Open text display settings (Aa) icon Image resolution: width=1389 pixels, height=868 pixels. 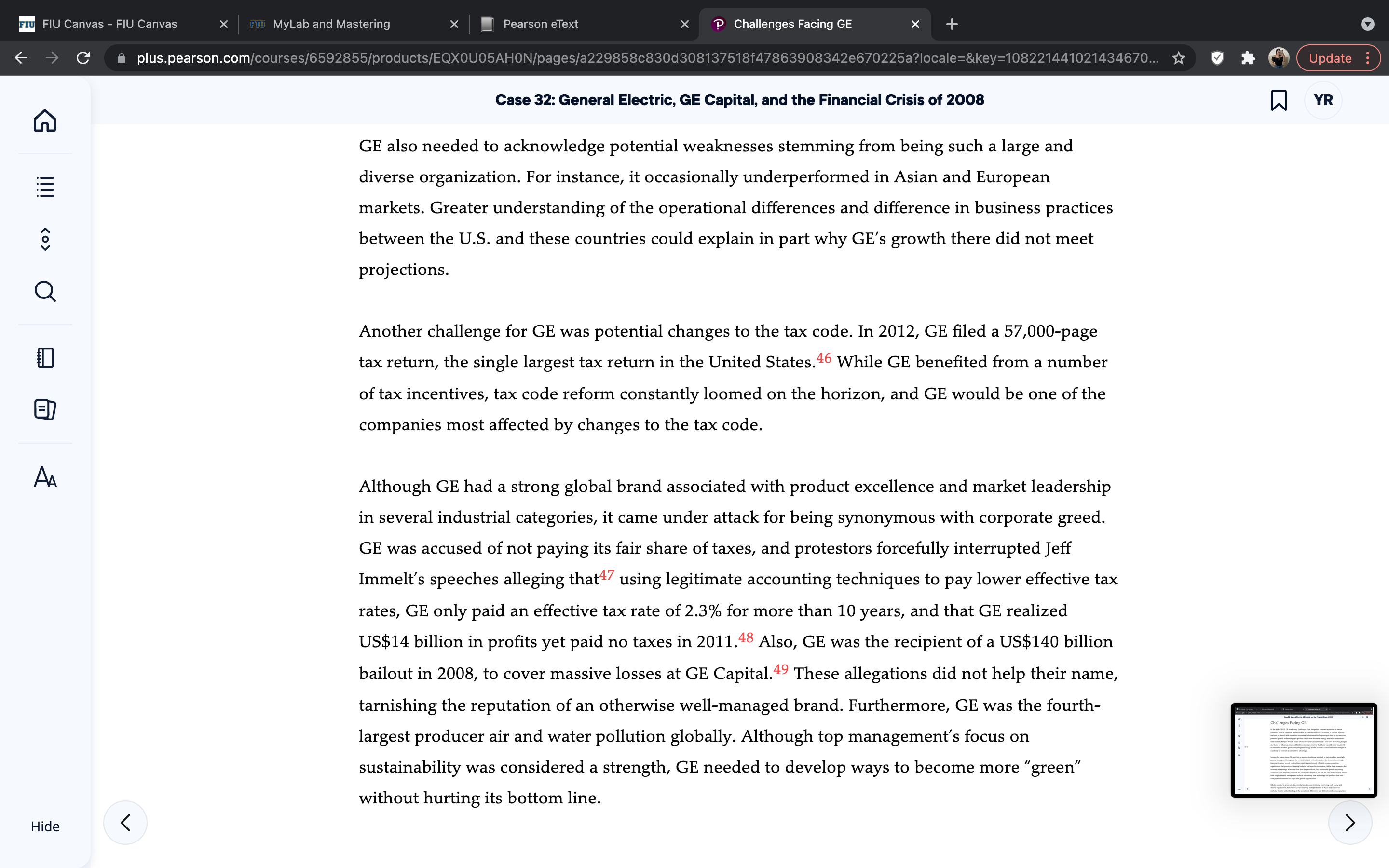point(45,476)
